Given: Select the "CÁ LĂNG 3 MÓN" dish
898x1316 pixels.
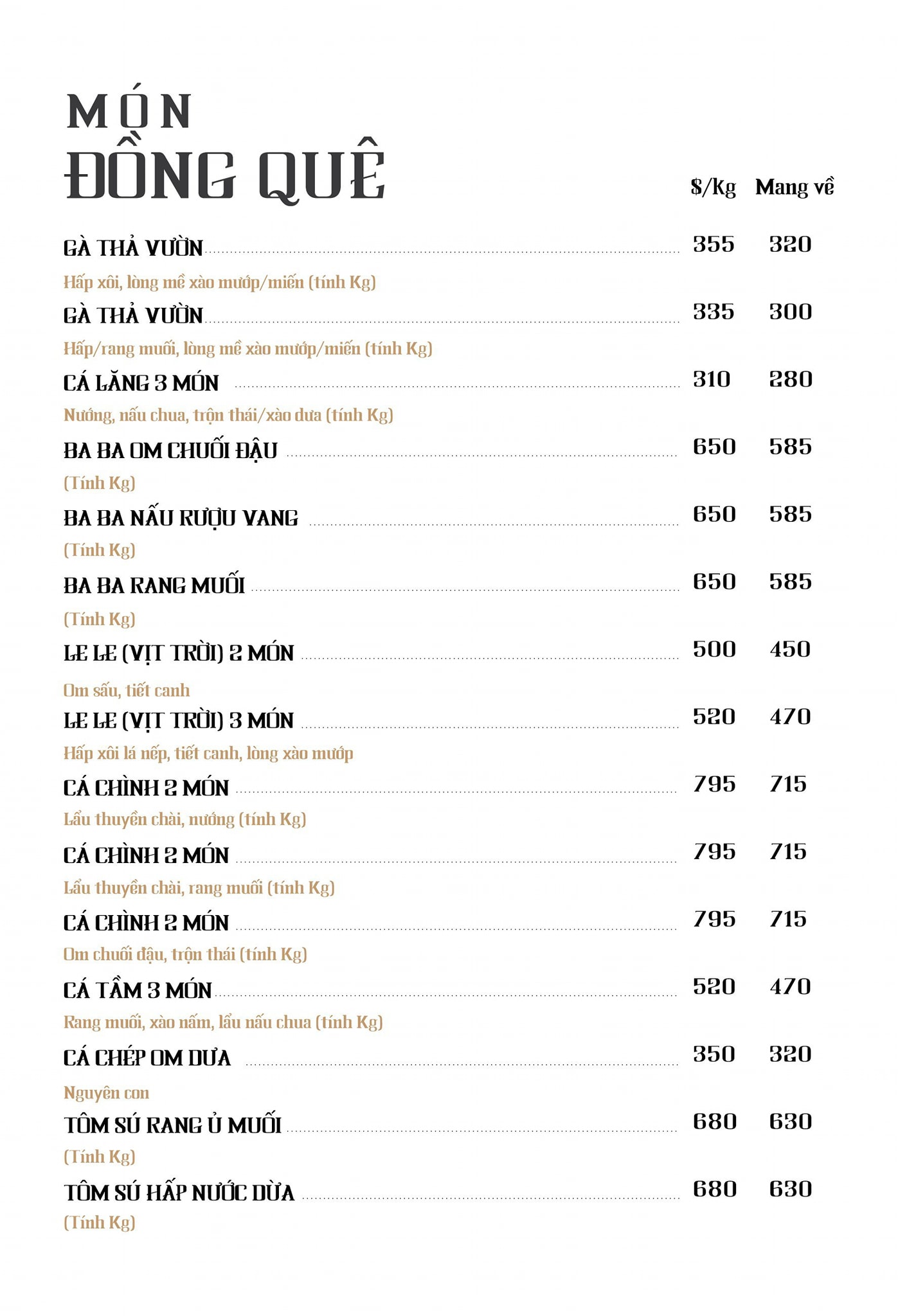Looking at the screenshot, I should click(x=141, y=383).
